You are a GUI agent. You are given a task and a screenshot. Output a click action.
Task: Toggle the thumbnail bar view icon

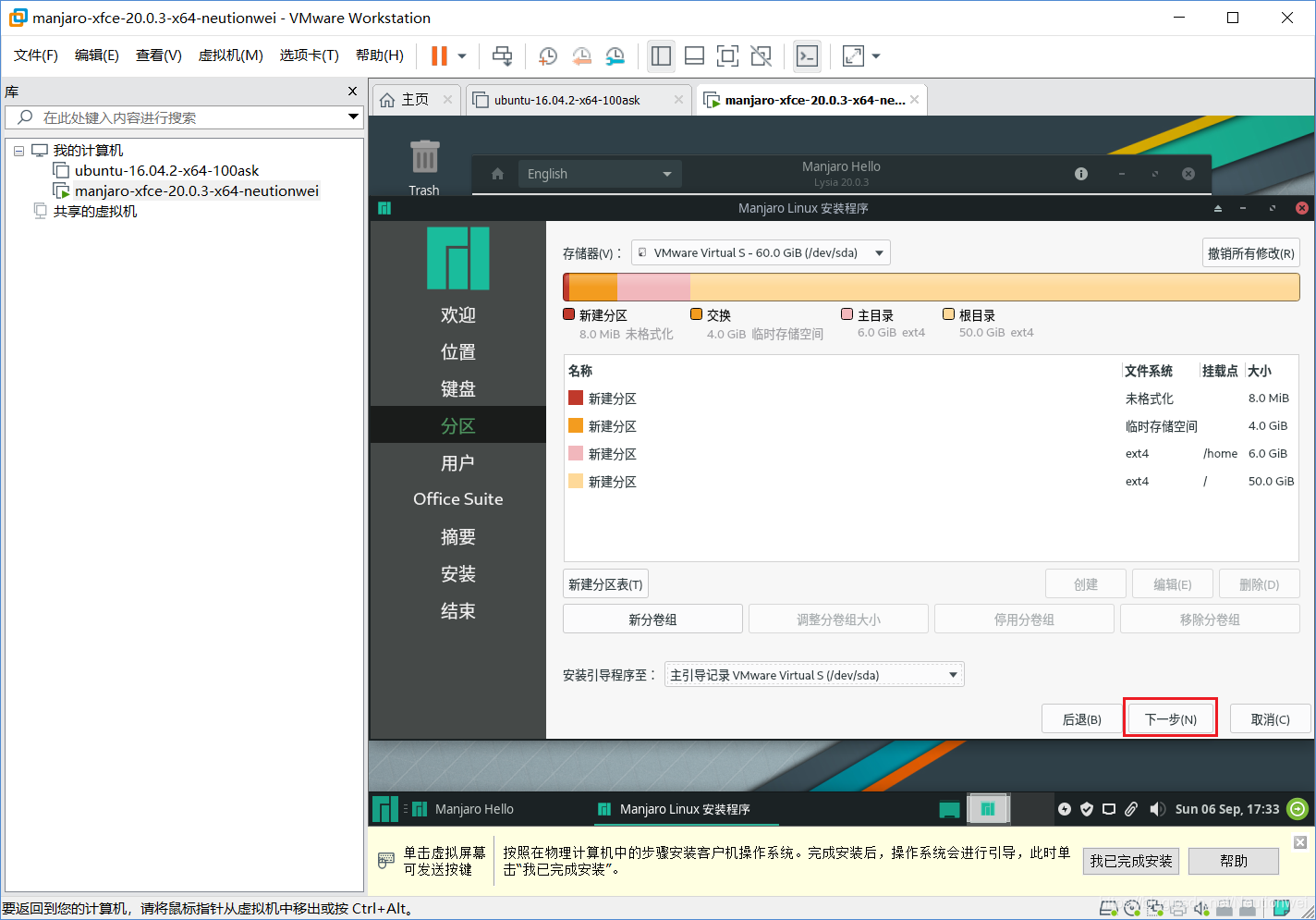click(694, 56)
